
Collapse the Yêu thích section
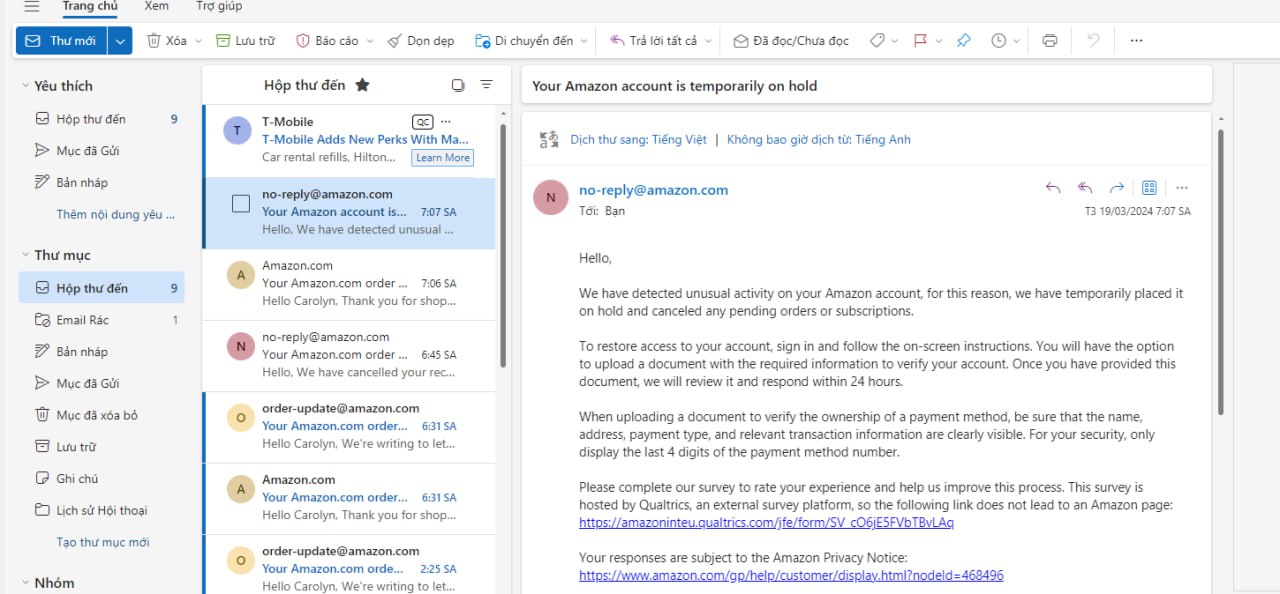[25, 86]
